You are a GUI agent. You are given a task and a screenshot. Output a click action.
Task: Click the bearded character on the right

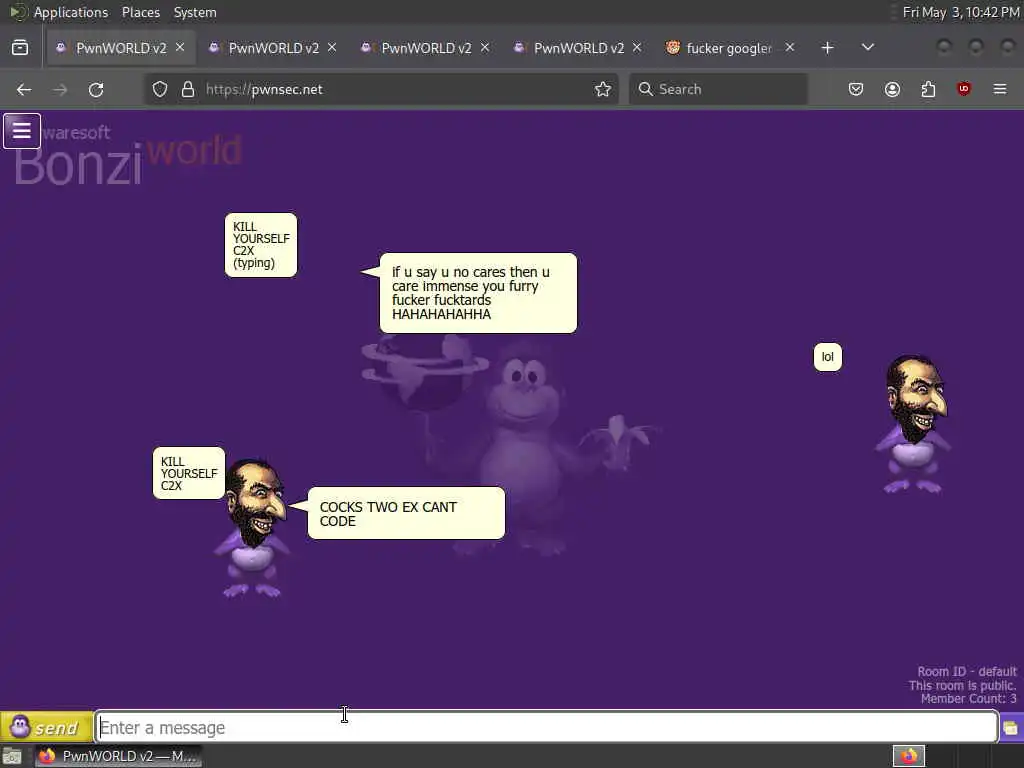[x=914, y=423]
